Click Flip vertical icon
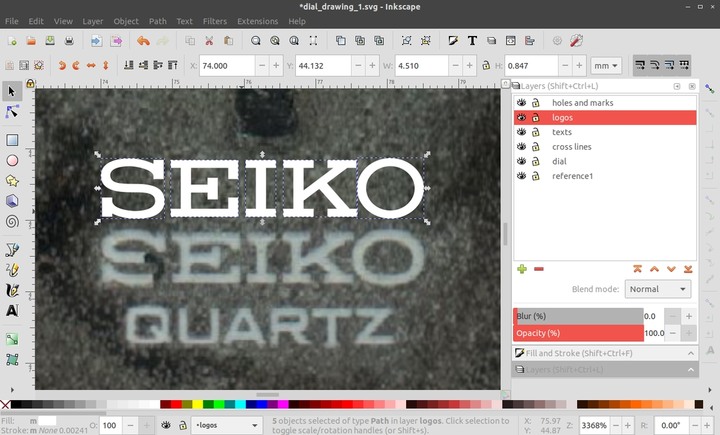This screenshot has width=720, height=435. coord(106,66)
